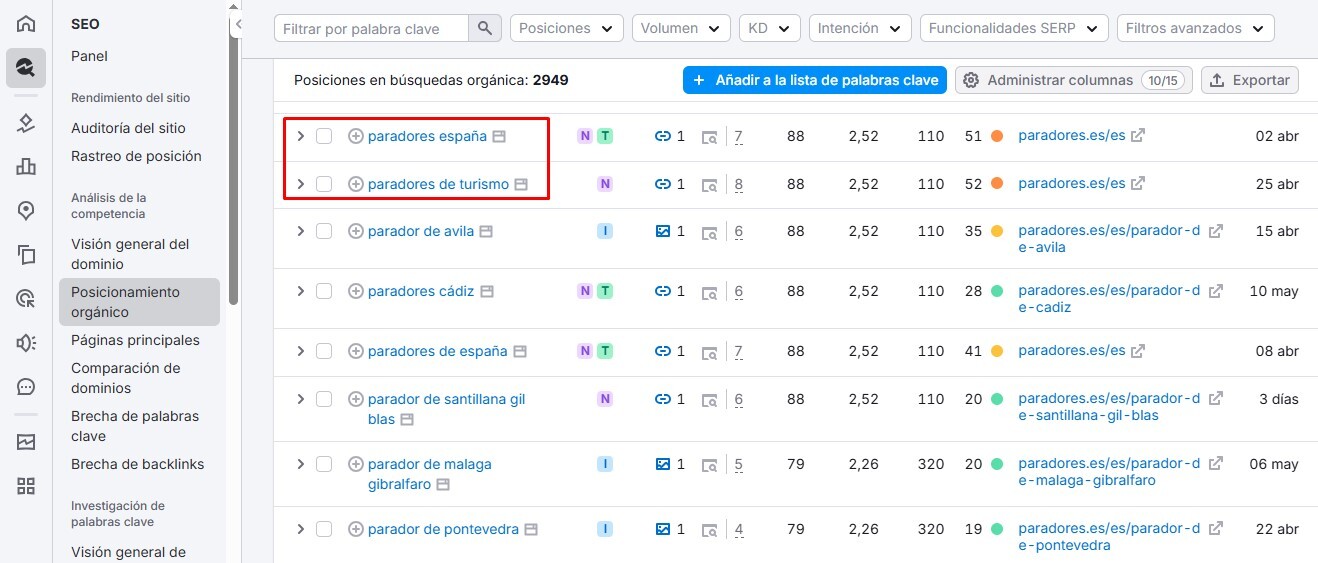Click the image feature icon in the 'parador de avila' row

662,231
